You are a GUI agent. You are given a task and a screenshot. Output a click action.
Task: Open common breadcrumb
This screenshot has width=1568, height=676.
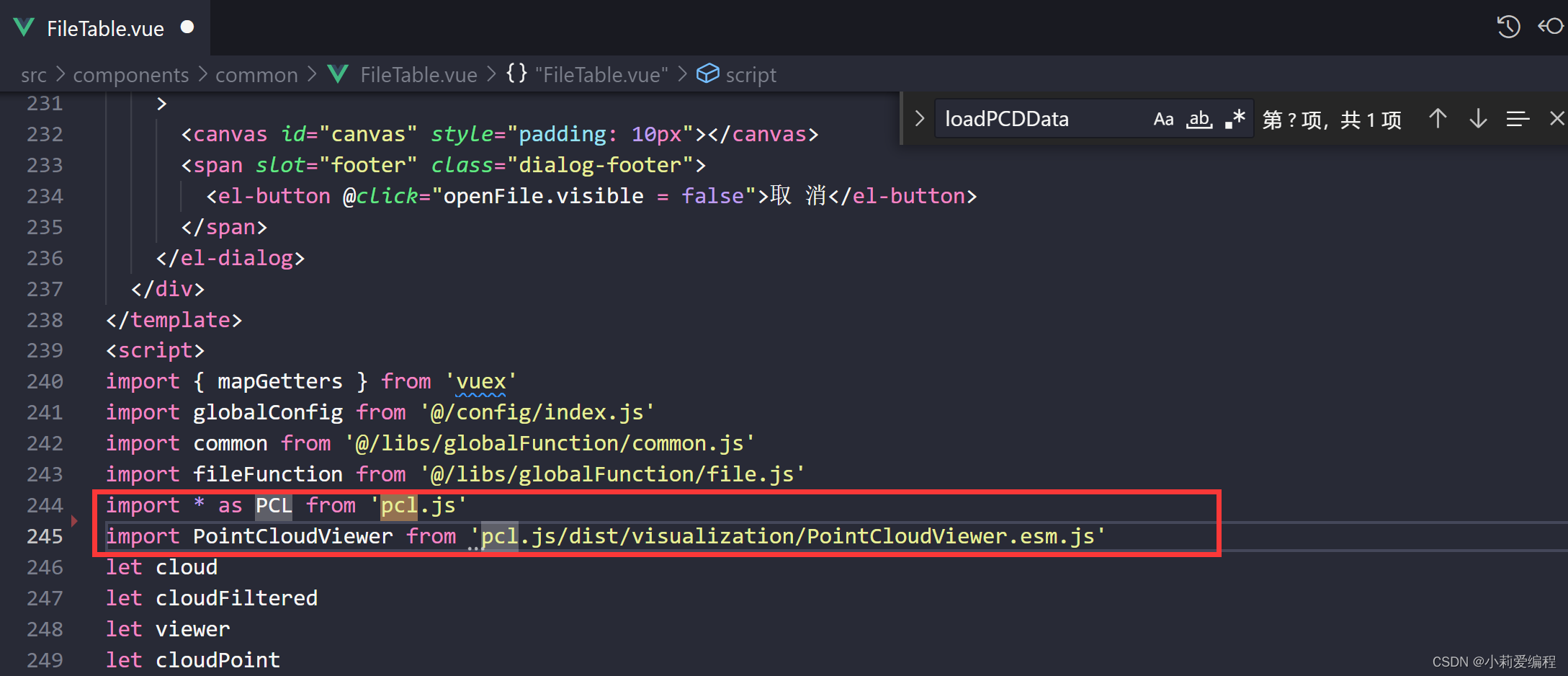point(256,75)
